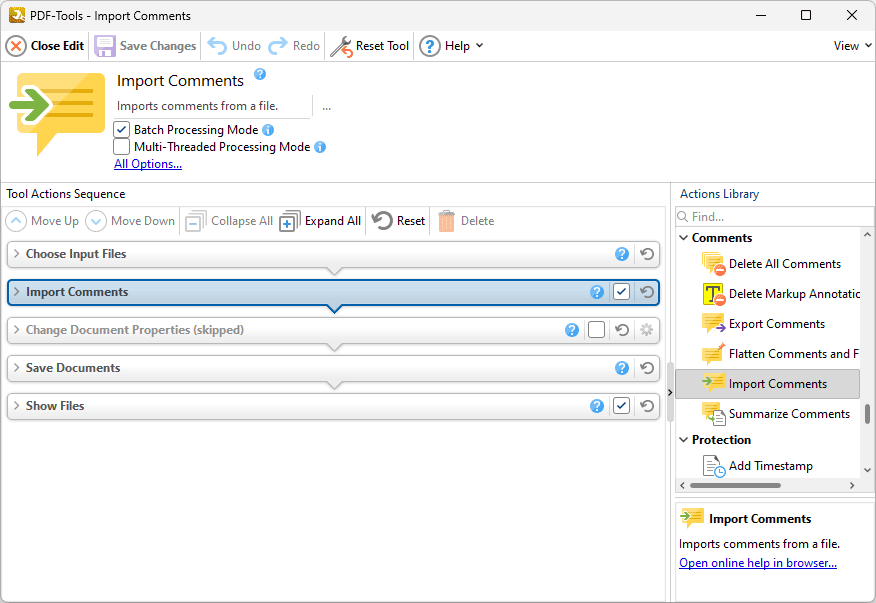
Task: Click reset icon on Import Comments action row
Action: coord(647,292)
